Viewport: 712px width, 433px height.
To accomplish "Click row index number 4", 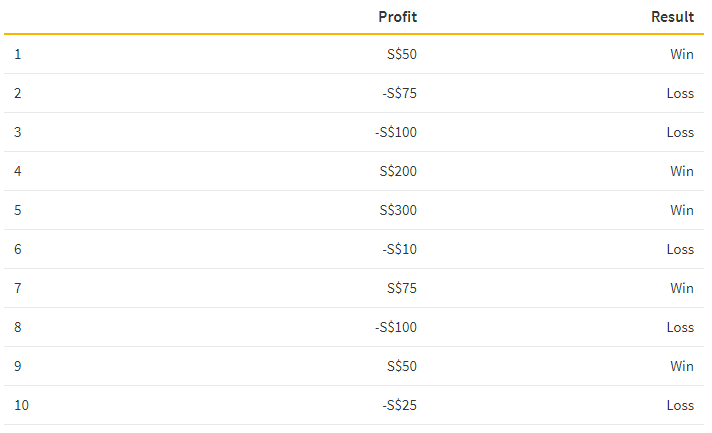I will [18, 171].
